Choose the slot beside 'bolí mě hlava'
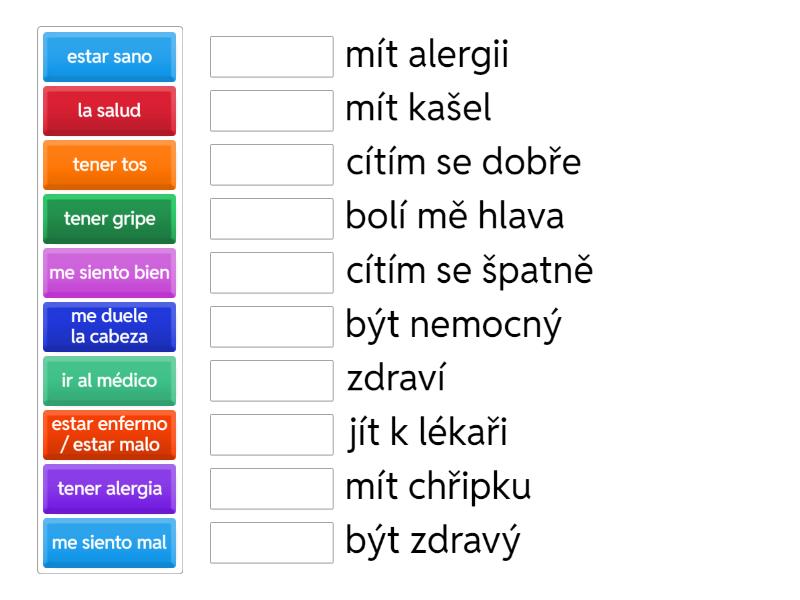 pos(272,219)
